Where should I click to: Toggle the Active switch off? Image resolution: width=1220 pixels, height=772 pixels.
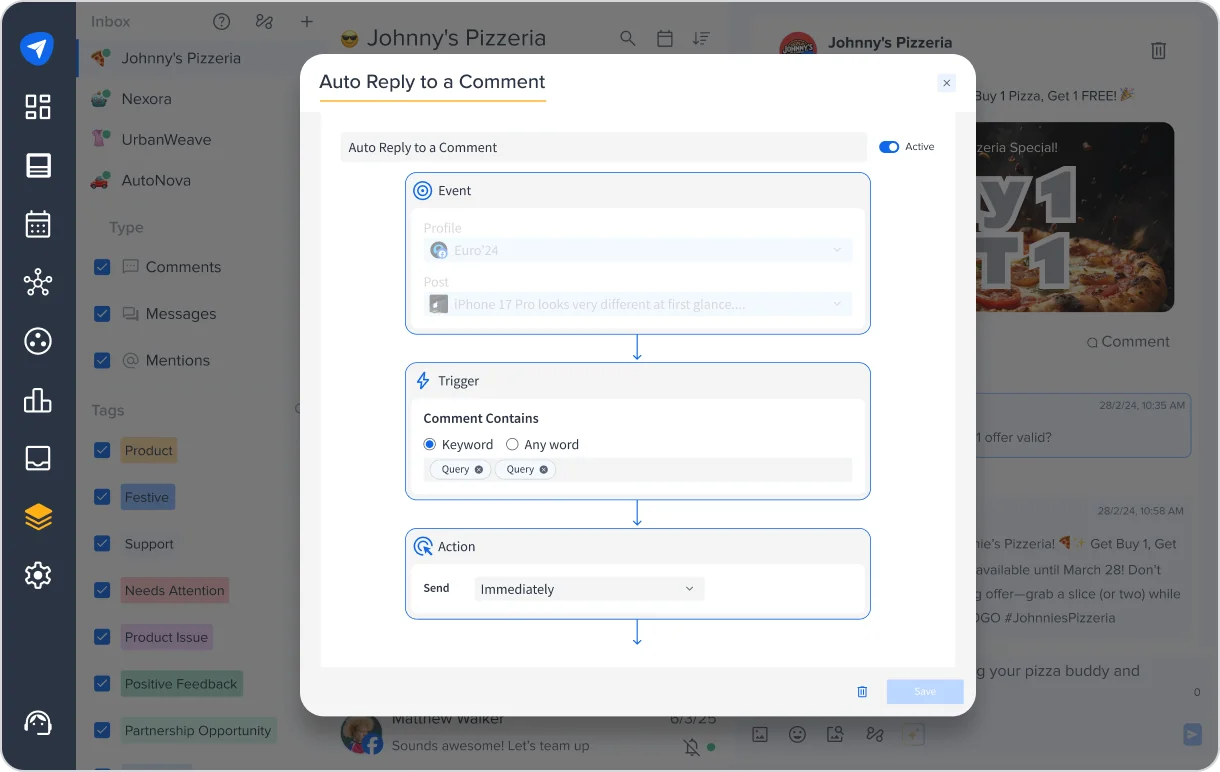pos(888,147)
